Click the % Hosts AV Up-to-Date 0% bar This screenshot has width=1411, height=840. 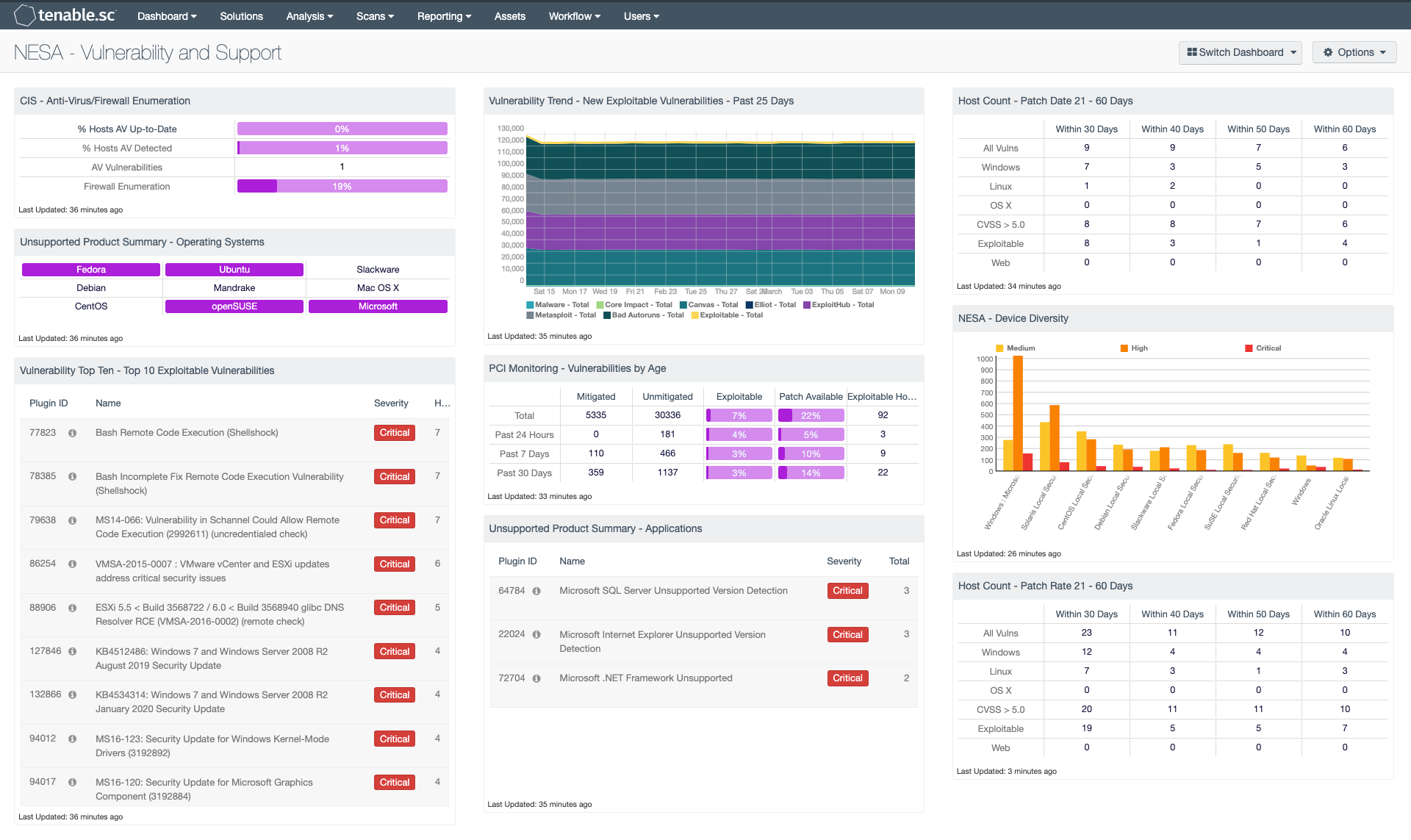342,129
